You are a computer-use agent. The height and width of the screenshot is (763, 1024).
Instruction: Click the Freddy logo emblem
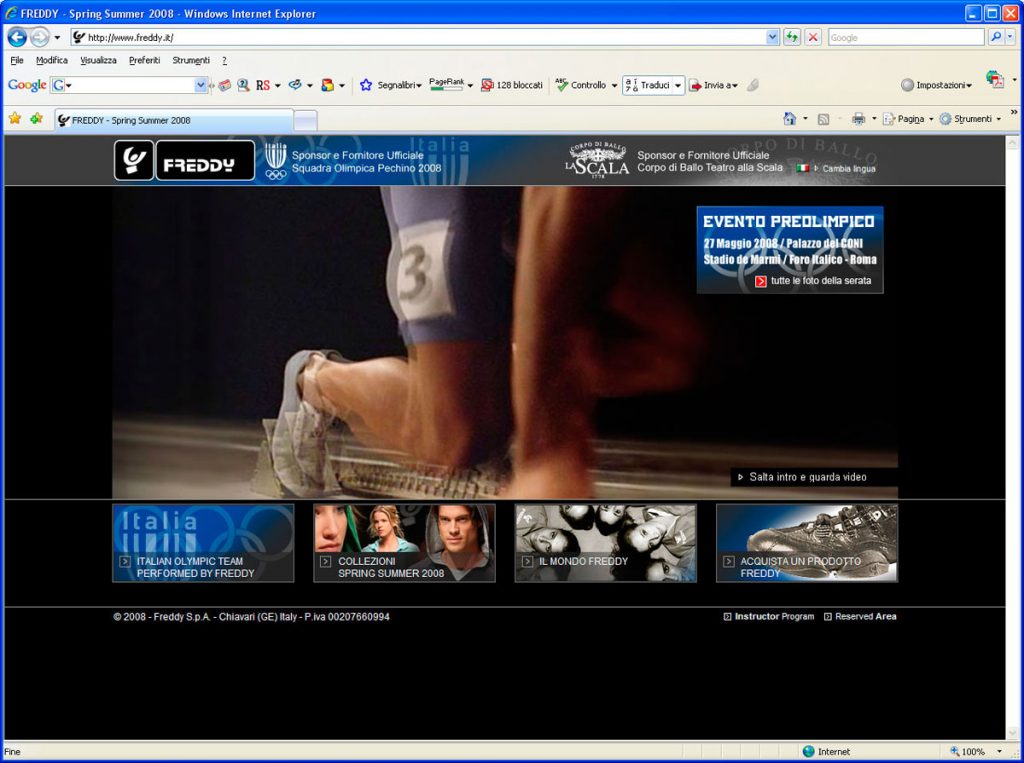[x=134, y=160]
